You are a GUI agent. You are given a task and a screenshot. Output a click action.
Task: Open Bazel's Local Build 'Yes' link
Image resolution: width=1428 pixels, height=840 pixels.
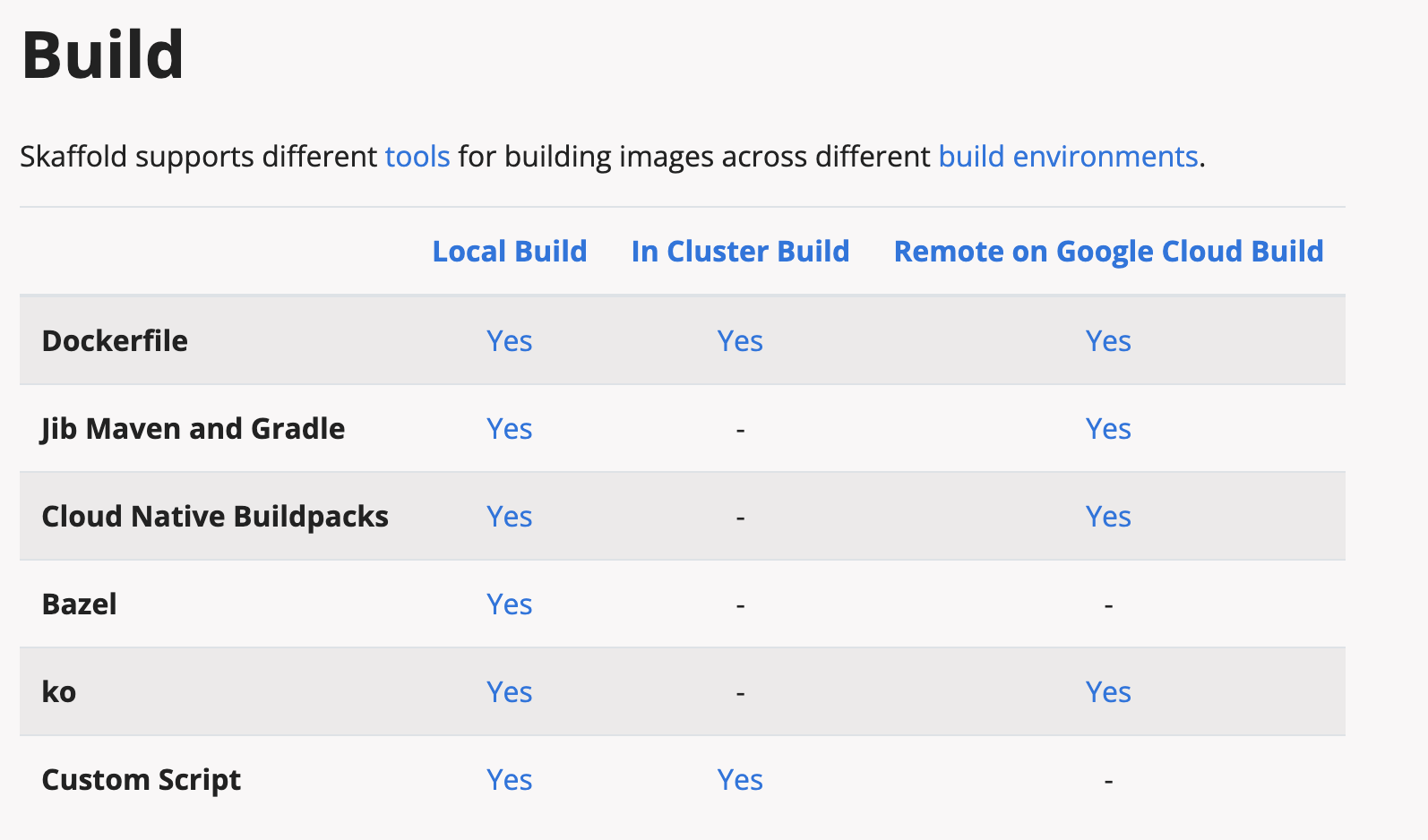(510, 604)
